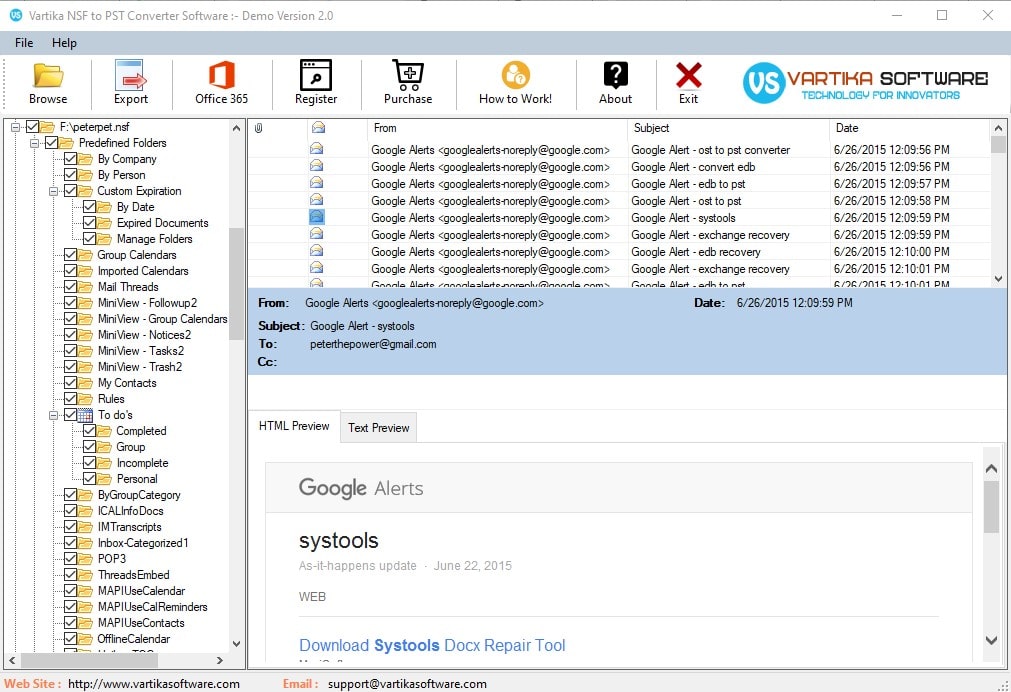Toggle the Mail Threads folder checkbox
This screenshot has width=1011, height=692.
tap(71, 287)
